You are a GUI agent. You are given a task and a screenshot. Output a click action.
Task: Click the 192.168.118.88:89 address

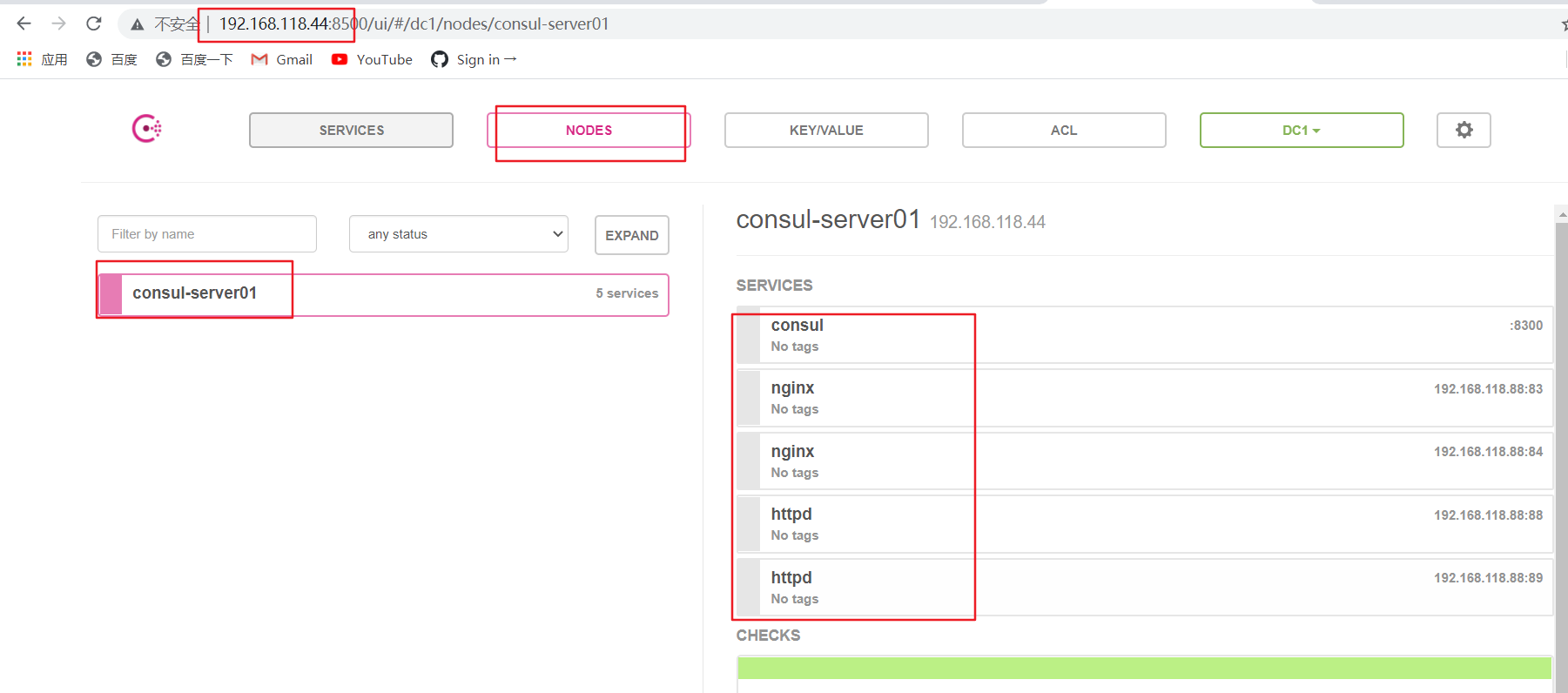[x=1489, y=578]
